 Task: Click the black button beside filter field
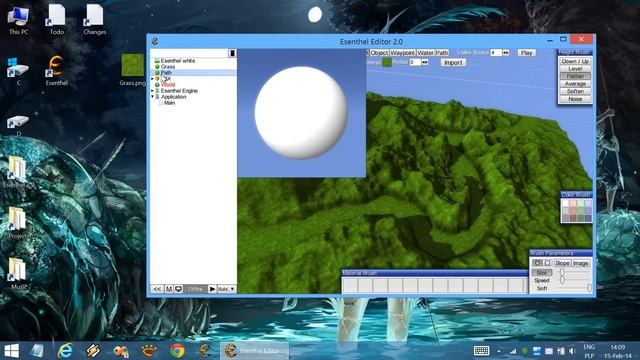232,53
